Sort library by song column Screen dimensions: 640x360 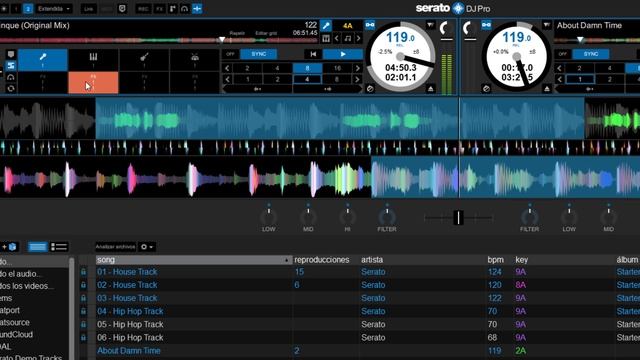coord(194,260)
